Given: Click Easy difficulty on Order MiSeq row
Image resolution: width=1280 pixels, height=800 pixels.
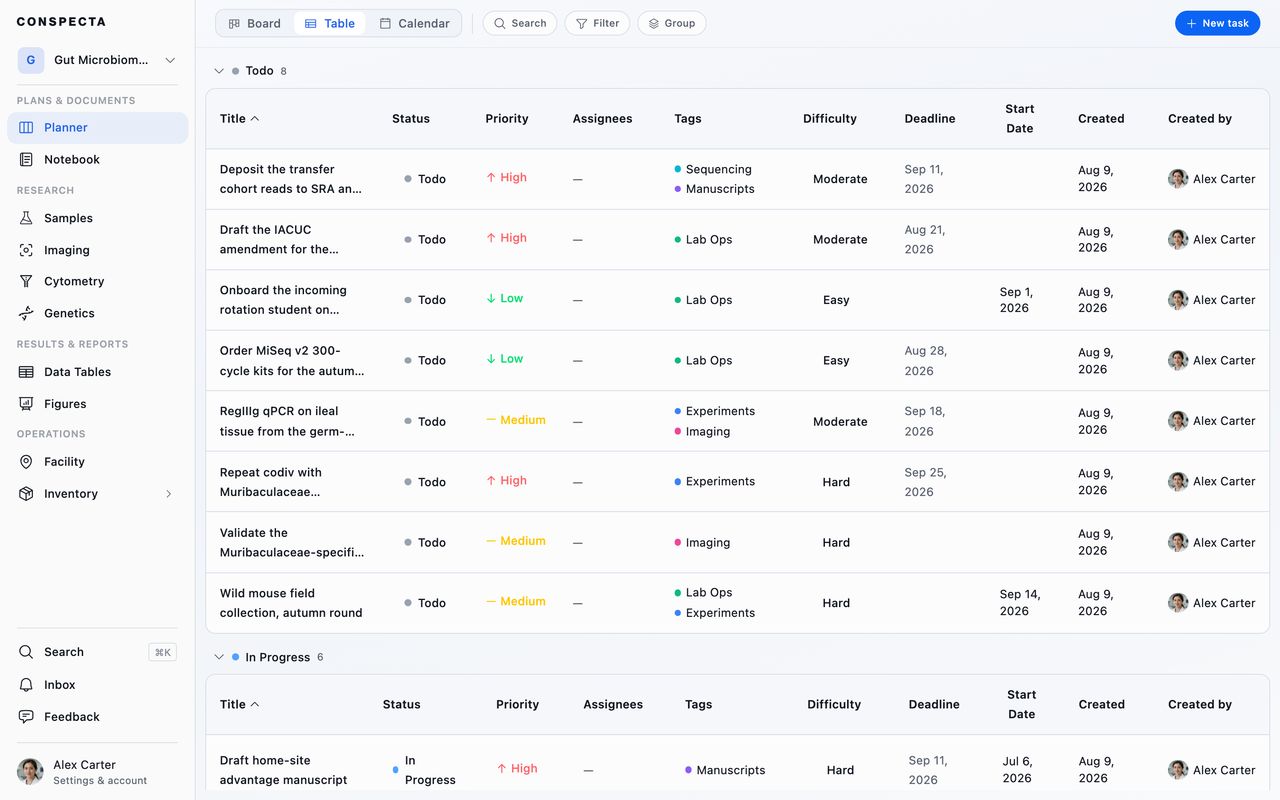Looking at the screenshot, I should (x=836, y=360).
